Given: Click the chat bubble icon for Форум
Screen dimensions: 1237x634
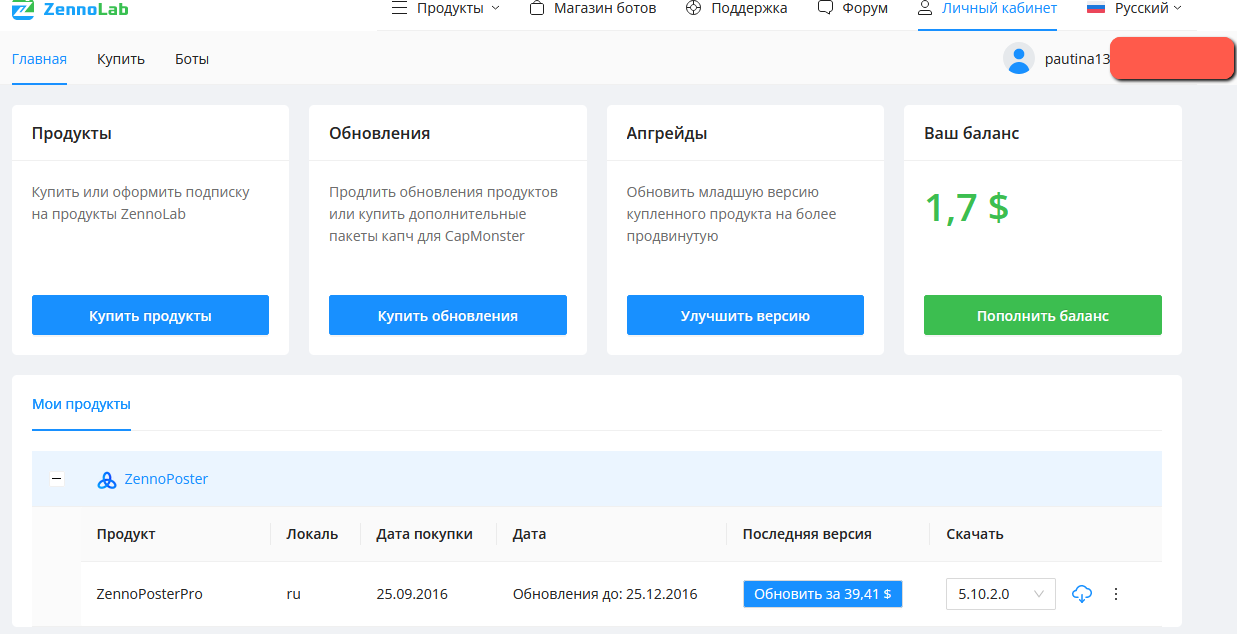Looking at the screenshot, I should point(825,8).
